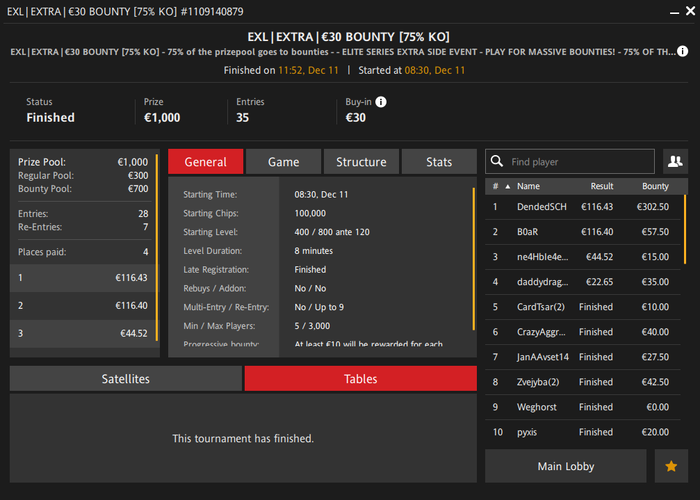Sort players by Result column
The height and width of the screenshot is (500, 700).
click(602, 186)
